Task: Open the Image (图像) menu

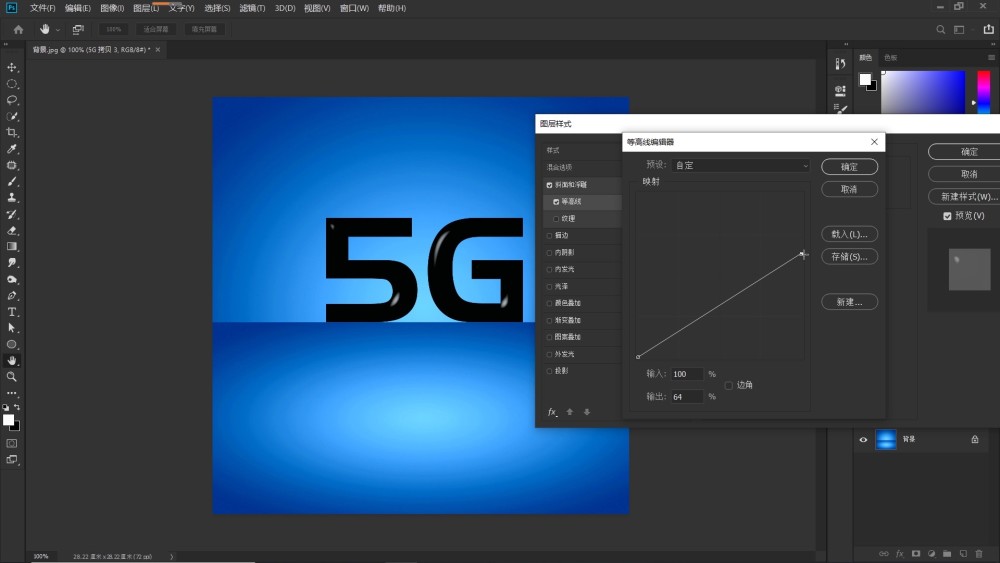Action: (x=112, y=8)
